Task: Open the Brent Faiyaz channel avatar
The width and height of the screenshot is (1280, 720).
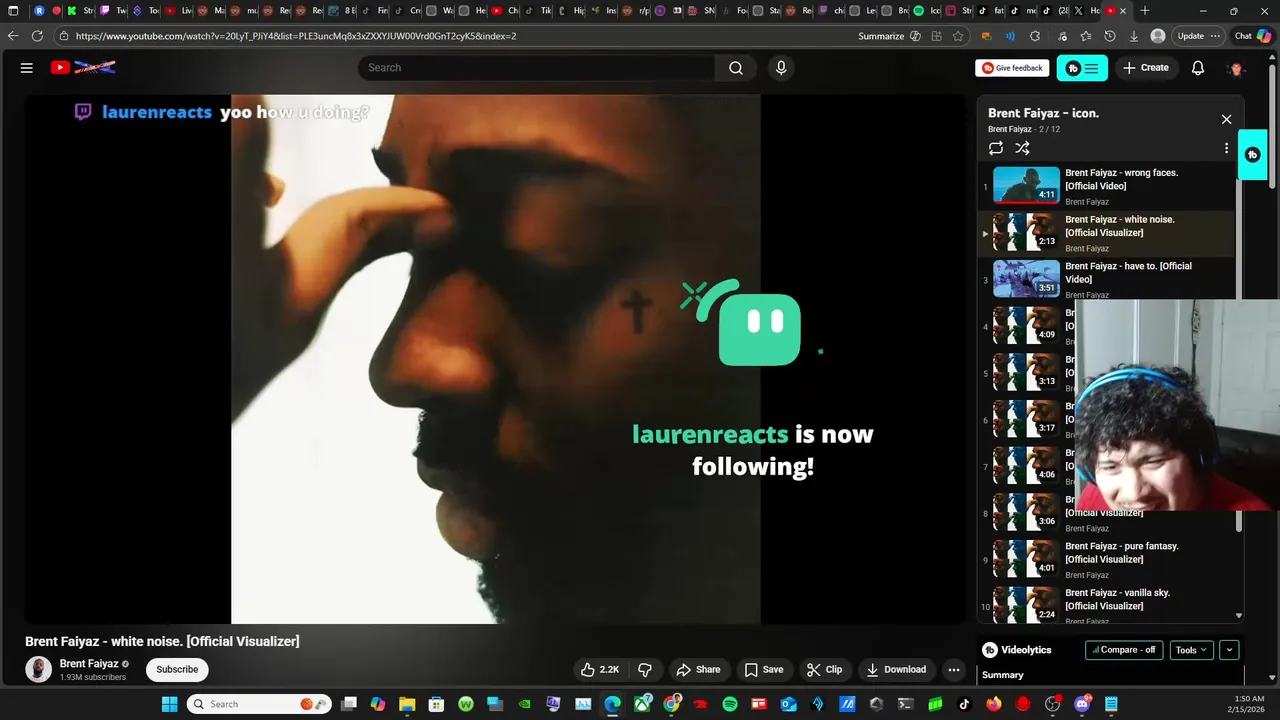Action: click(x=38, y=670)
